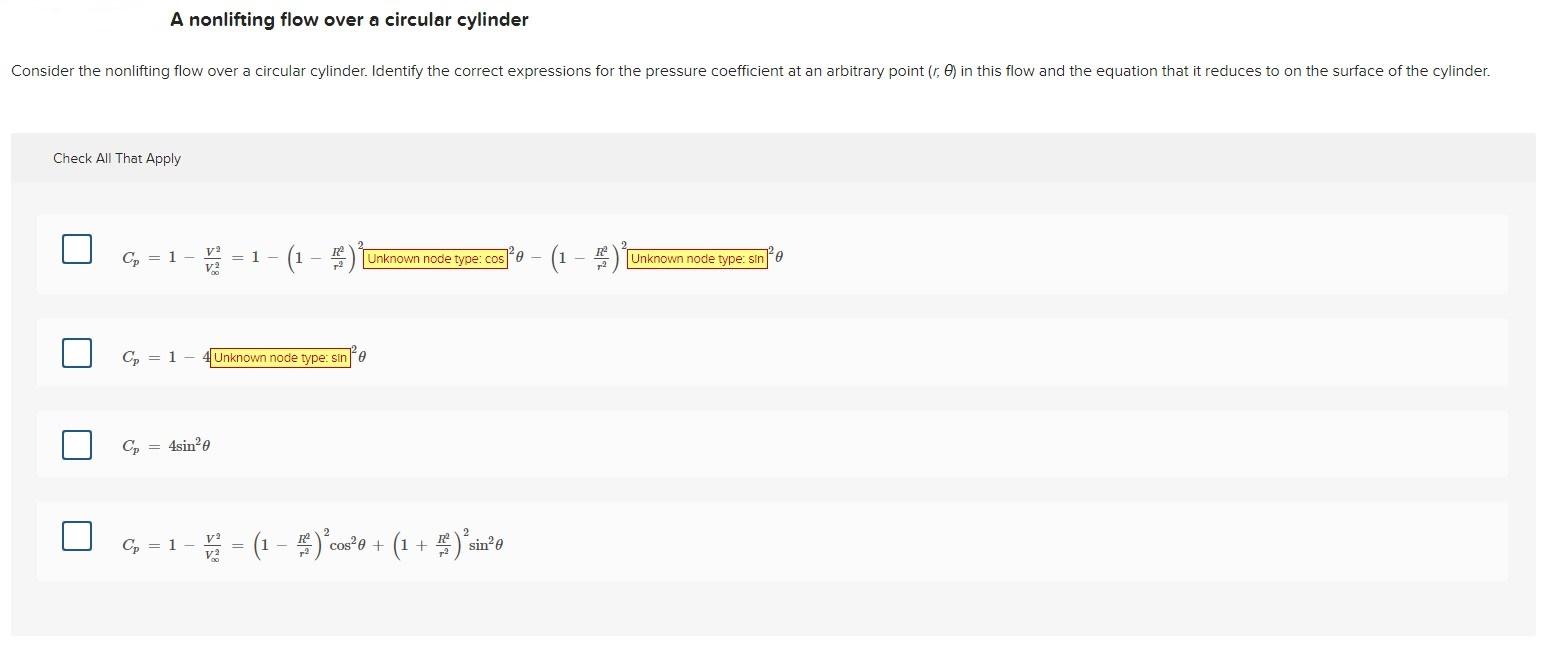Image resolution: width=1566 pixels, height=670 pixels.
Task: Click the fourth answer's full equation expression
Action: pos(313,543)
